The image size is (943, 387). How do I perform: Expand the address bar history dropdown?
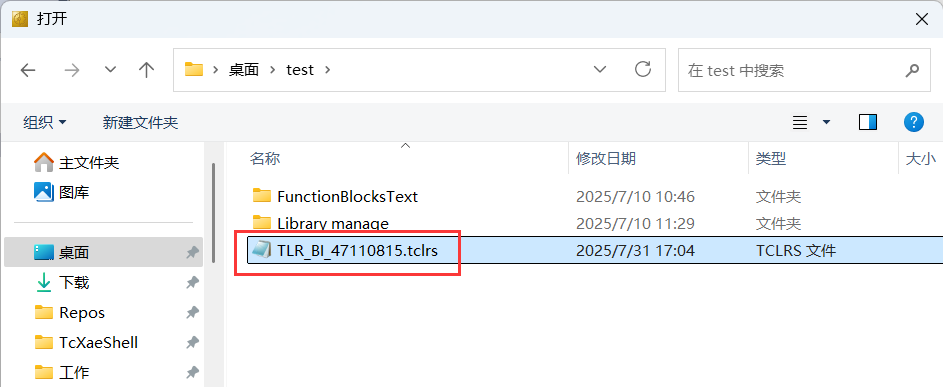point(600,70)
